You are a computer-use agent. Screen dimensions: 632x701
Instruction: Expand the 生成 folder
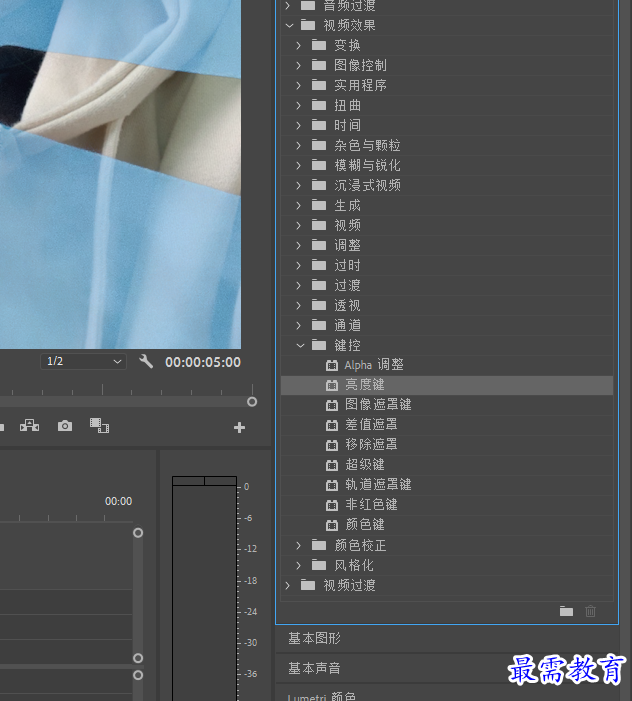coord(299,205)
